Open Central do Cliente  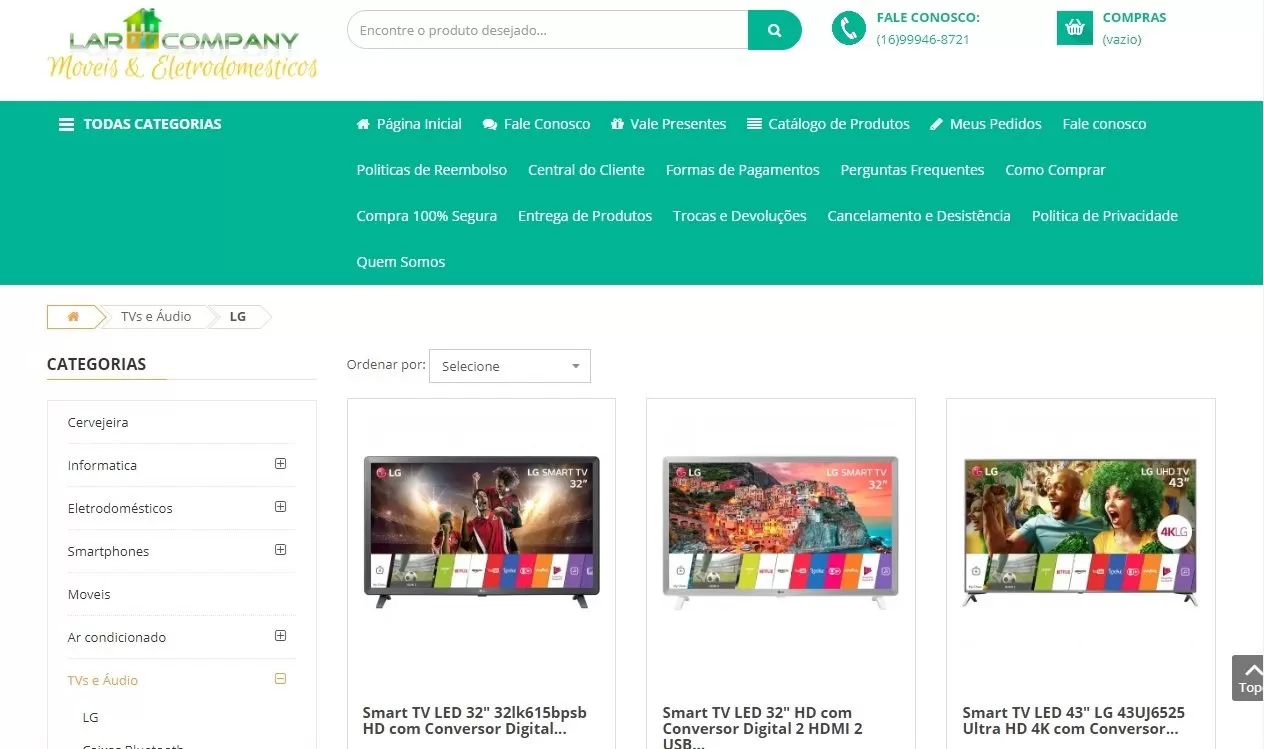[x=586, y=170]
